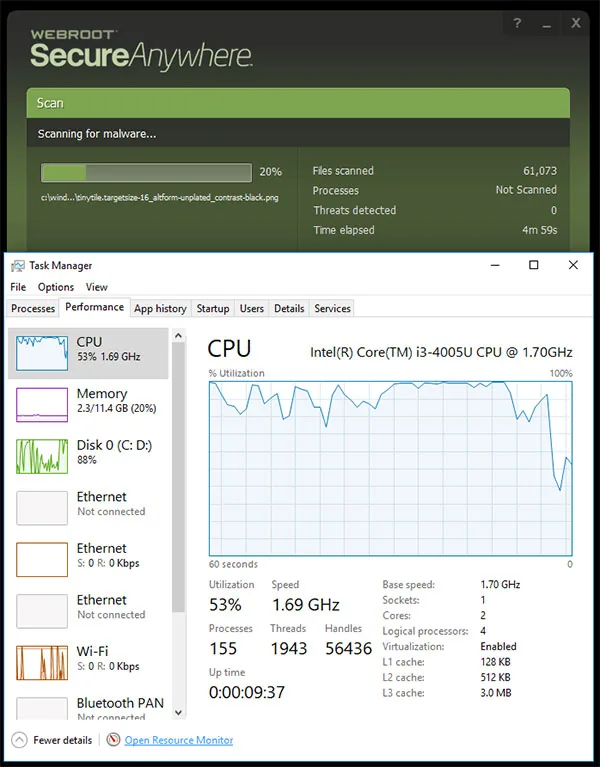Viewport: 600px width, 767px height.
Task: Switch to the Processes tab
Action: [x=33, y=308]
